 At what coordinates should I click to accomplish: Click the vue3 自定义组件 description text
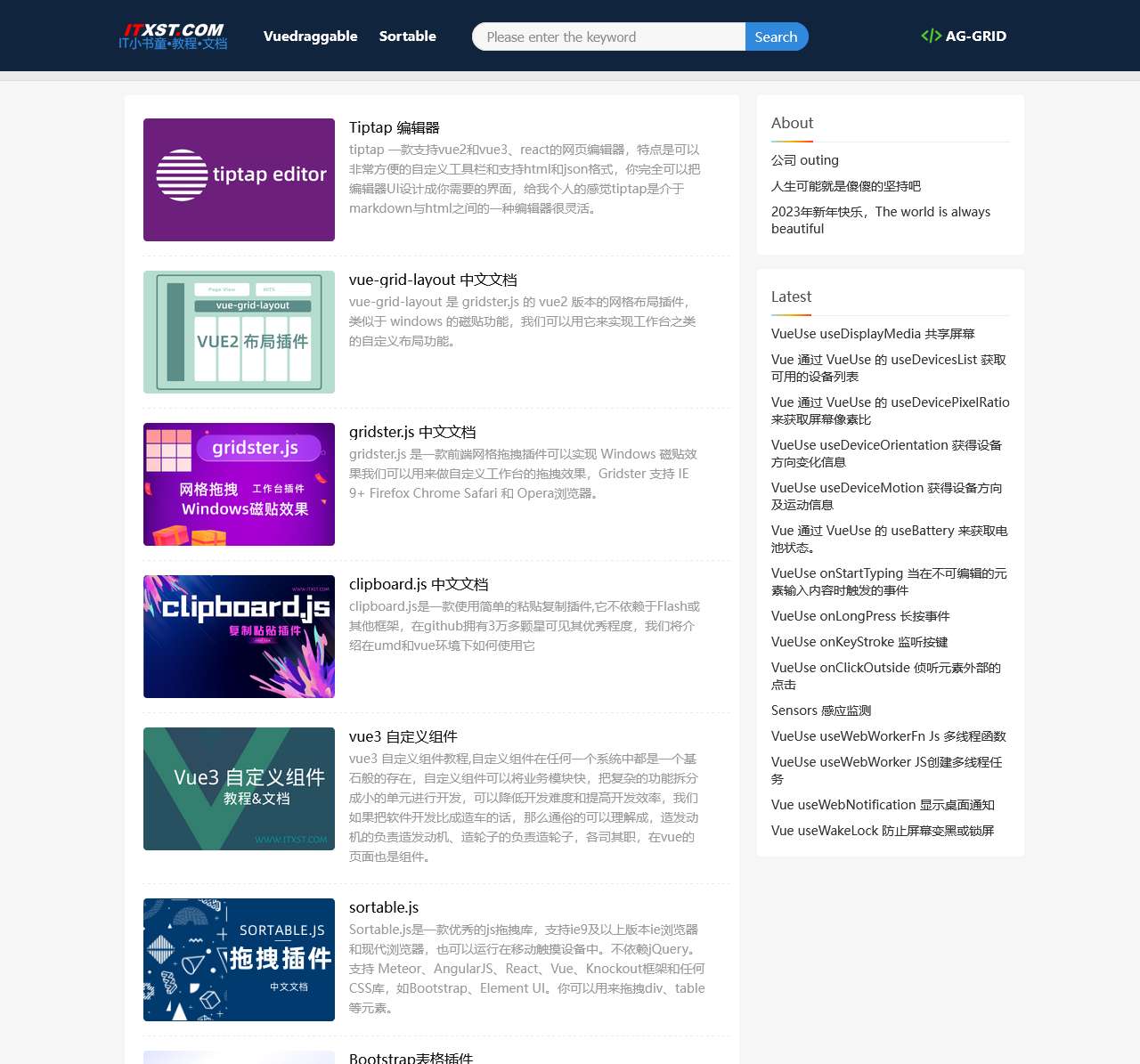524,808
